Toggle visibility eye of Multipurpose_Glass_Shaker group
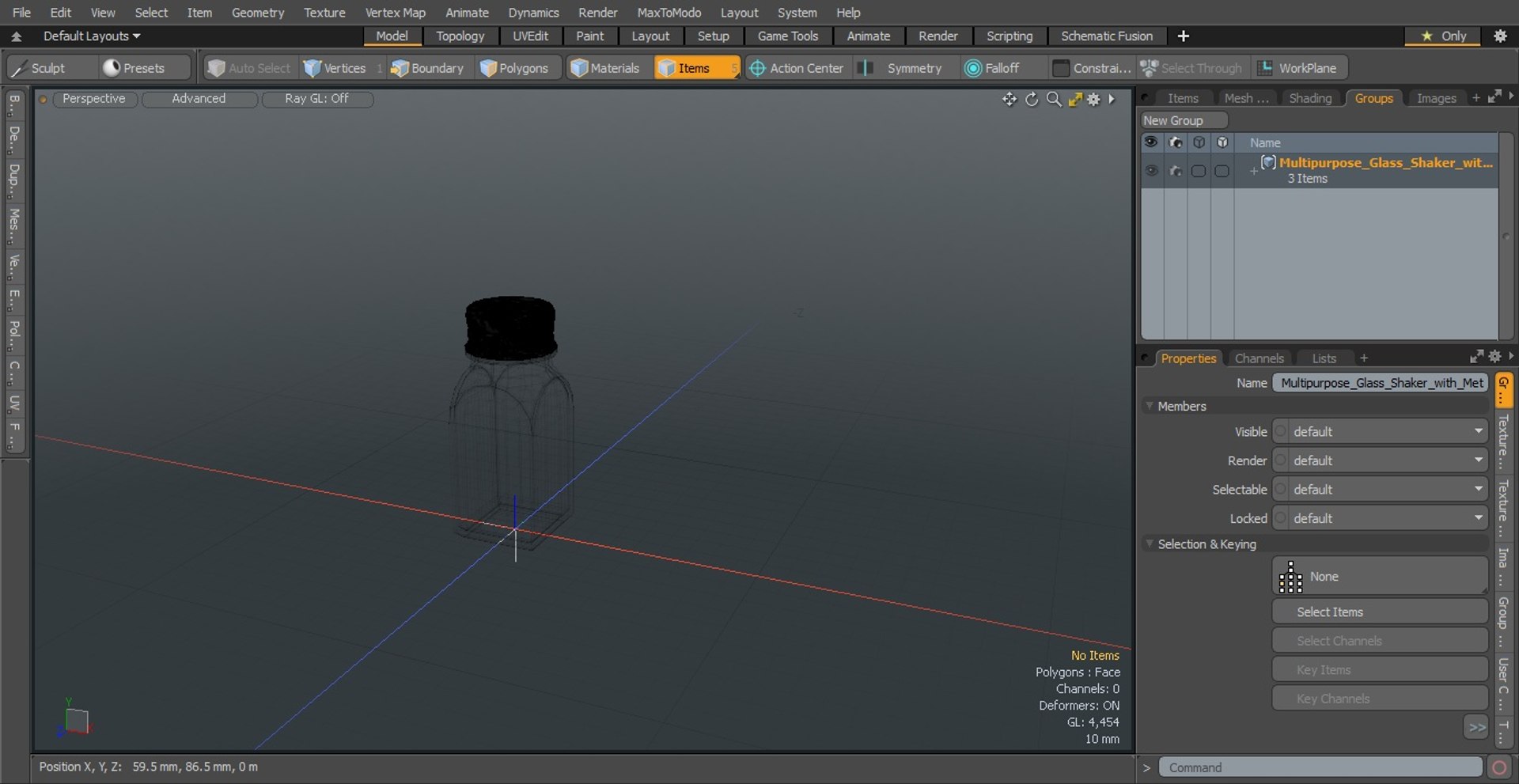1519x784 pixels. click(x=1152, y=170)
